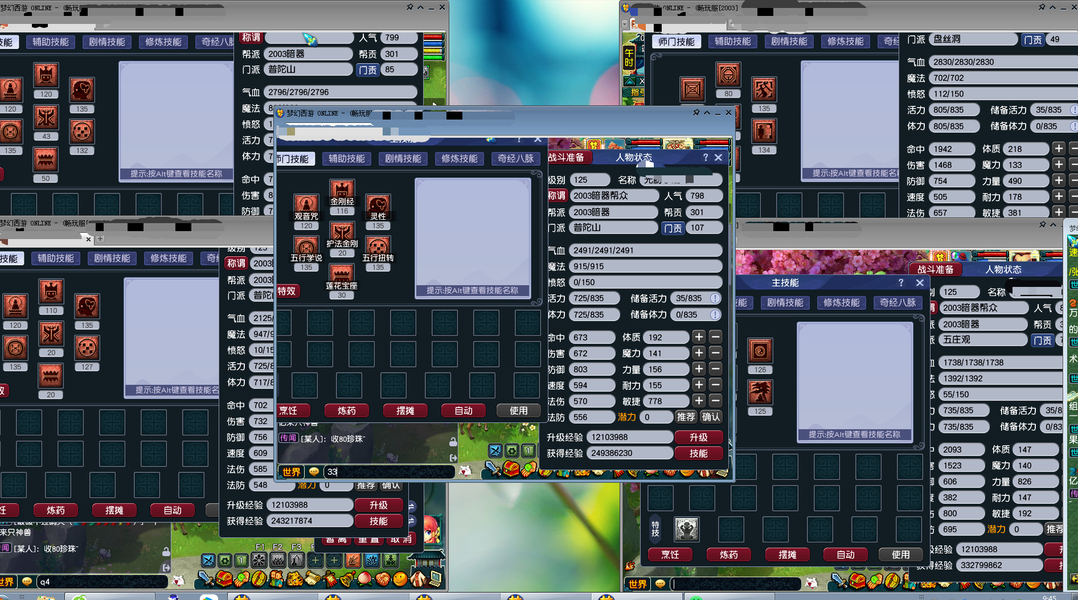Click the chat lock icon in the center window
The width and height of the screenshot is (1078, 600).
(x=453, y=441)
